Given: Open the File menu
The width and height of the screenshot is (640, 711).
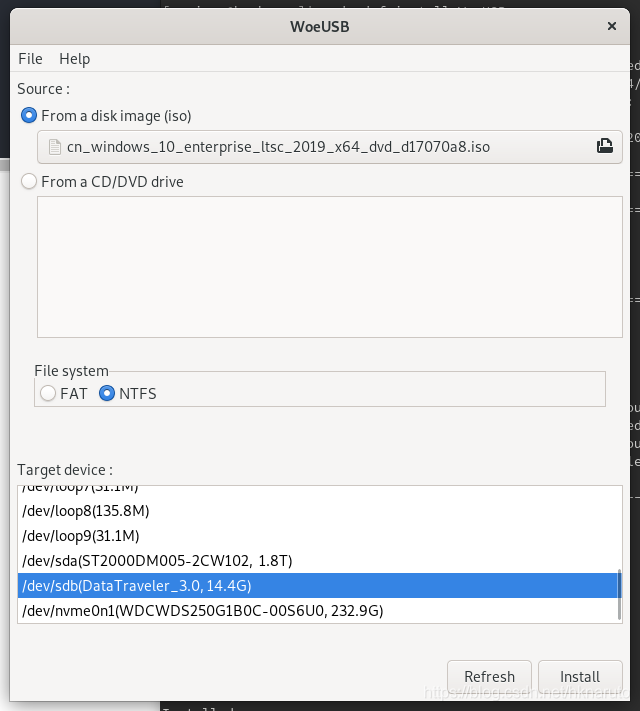Looking at the screenshot, I should tap(30, 59).
